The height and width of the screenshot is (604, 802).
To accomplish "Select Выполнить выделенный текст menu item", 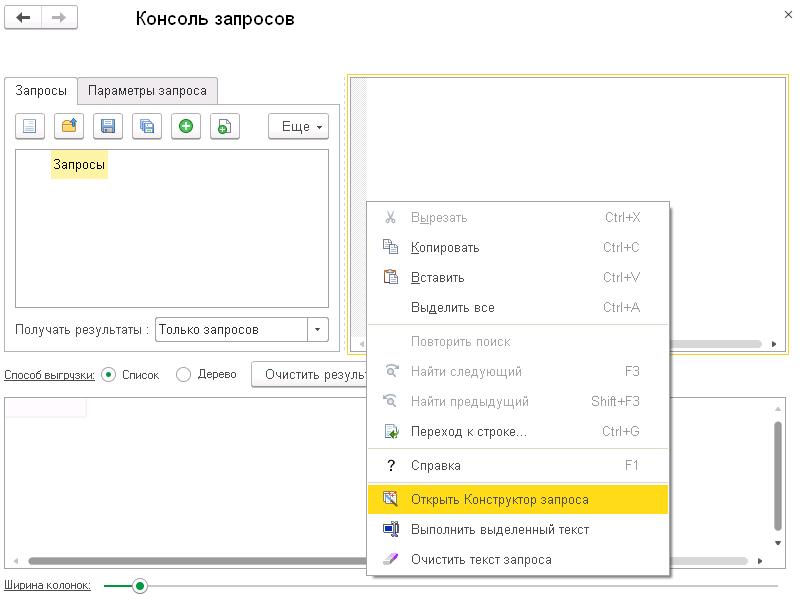I will (499, 530).
